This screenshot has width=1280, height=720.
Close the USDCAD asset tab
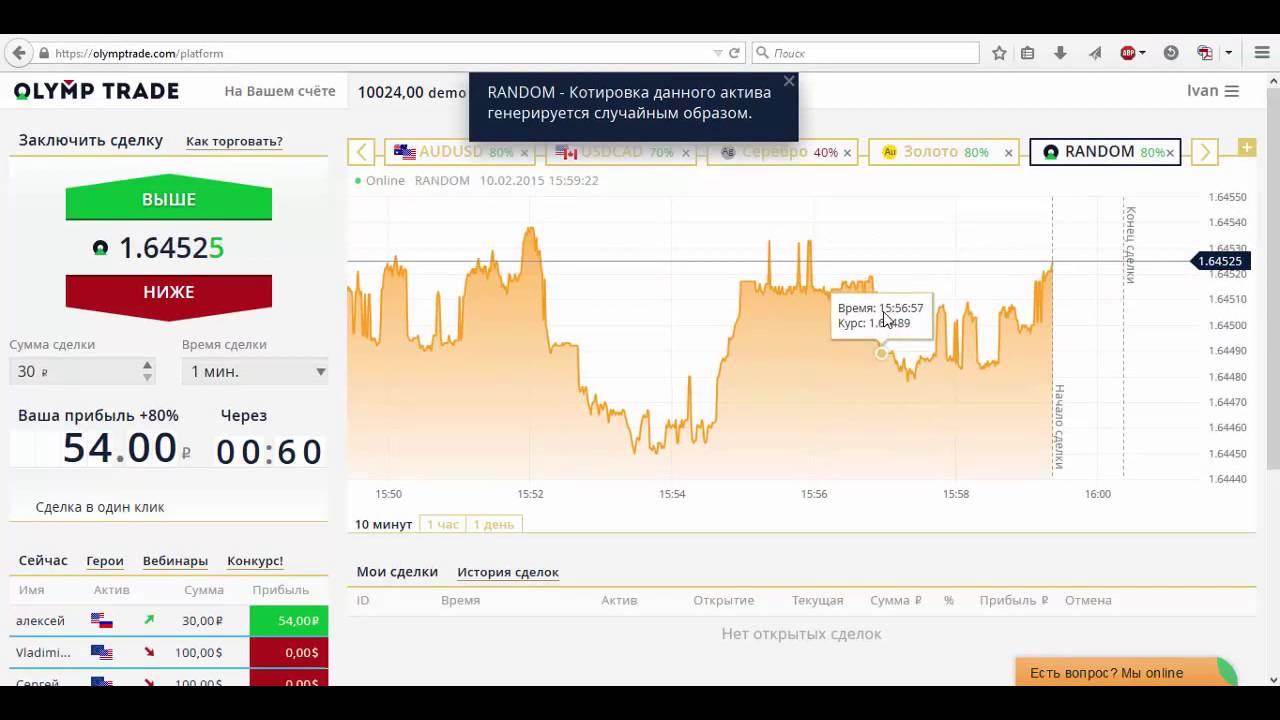[x=685, y=153]
